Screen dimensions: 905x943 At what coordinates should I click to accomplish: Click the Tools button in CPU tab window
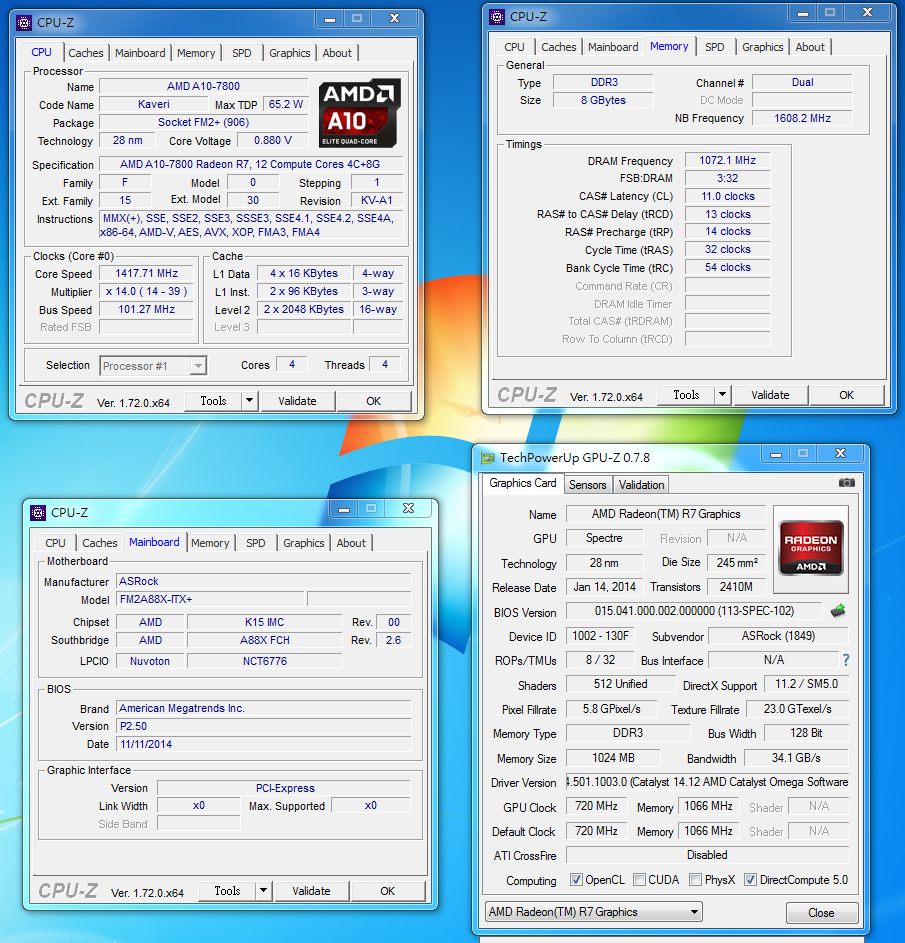click(213, 401)
